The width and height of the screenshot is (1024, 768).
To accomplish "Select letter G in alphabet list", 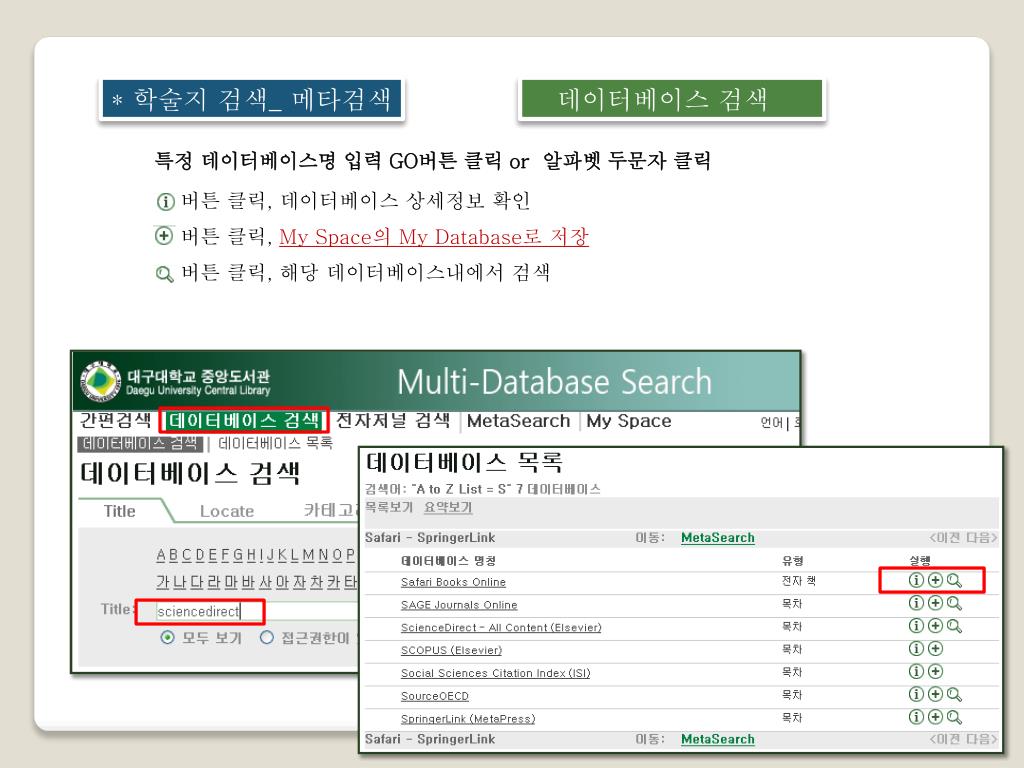I will [238, 555].
